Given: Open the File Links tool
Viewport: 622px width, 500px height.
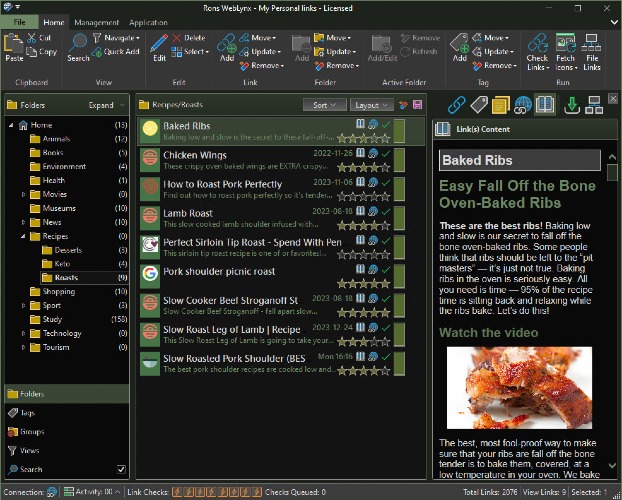Looking at the screenshot, I should click(x=591, y=52).
